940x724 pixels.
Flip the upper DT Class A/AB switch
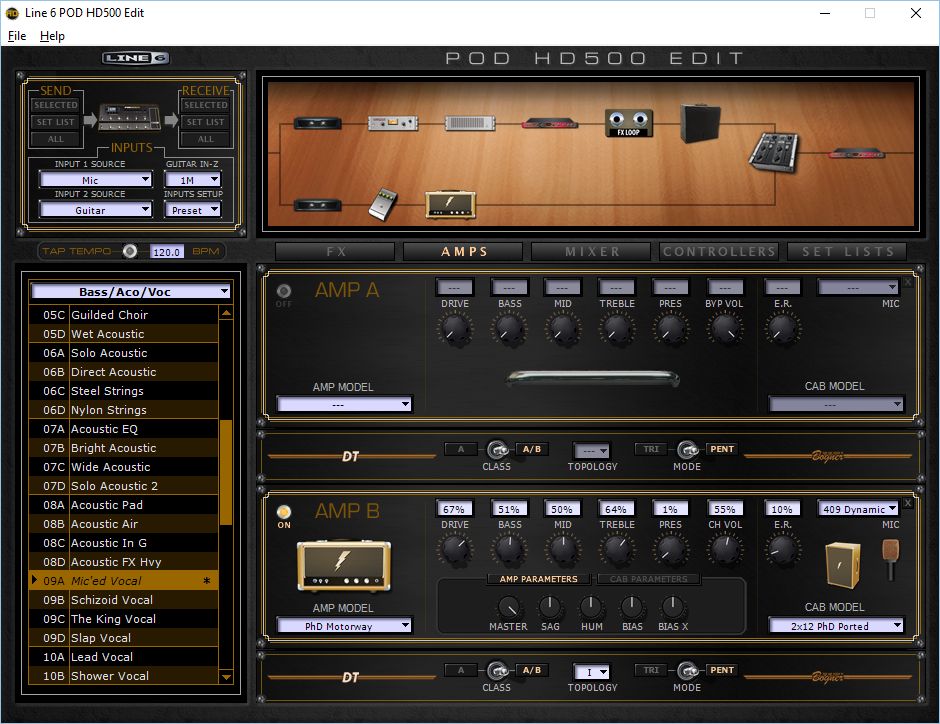[497, 449]
